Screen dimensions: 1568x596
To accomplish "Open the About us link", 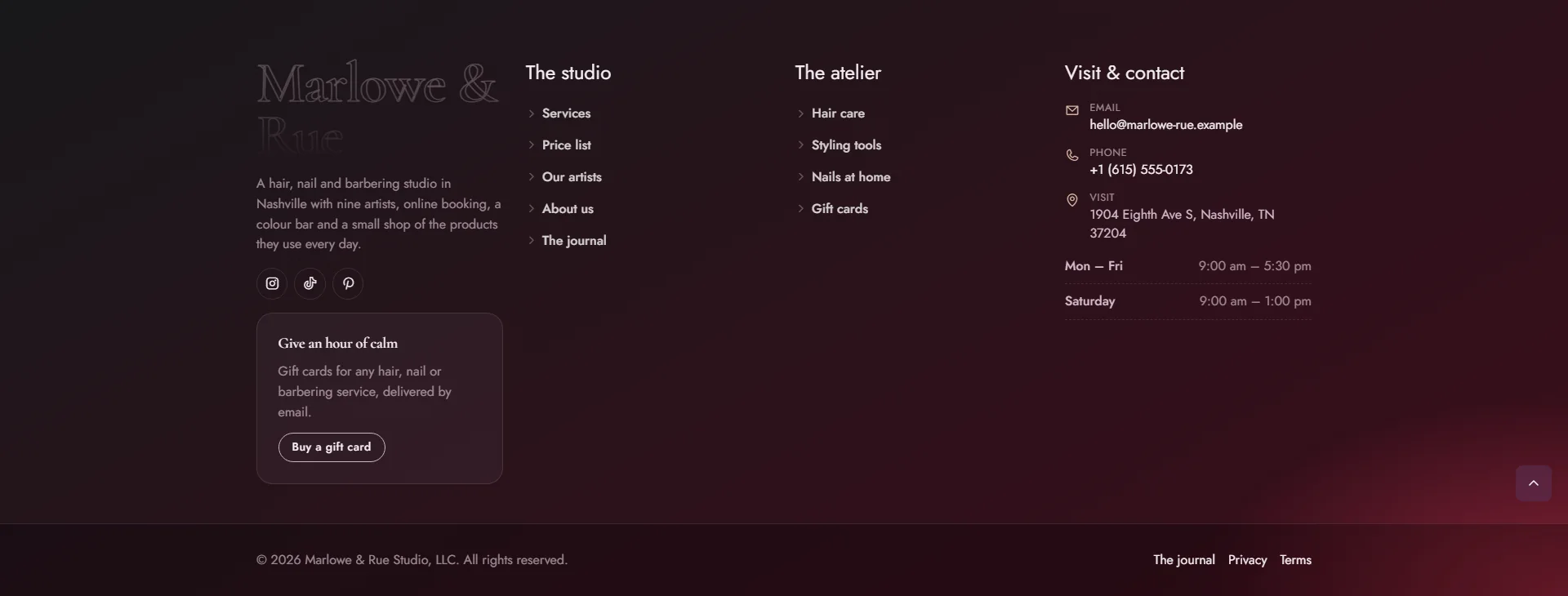I will [568, 209].
